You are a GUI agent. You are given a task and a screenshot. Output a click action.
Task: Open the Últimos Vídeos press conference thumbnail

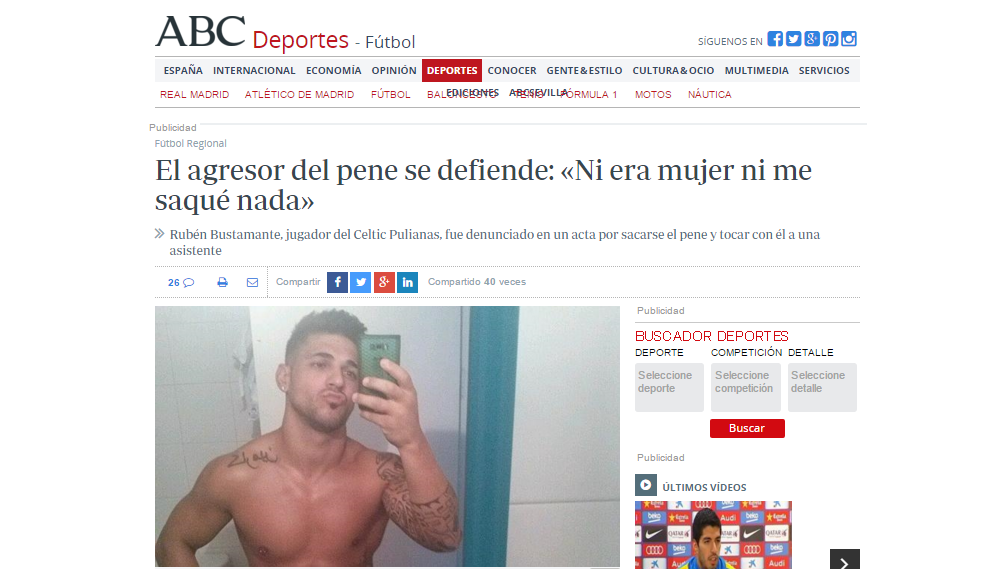click(x=713, y=535)
